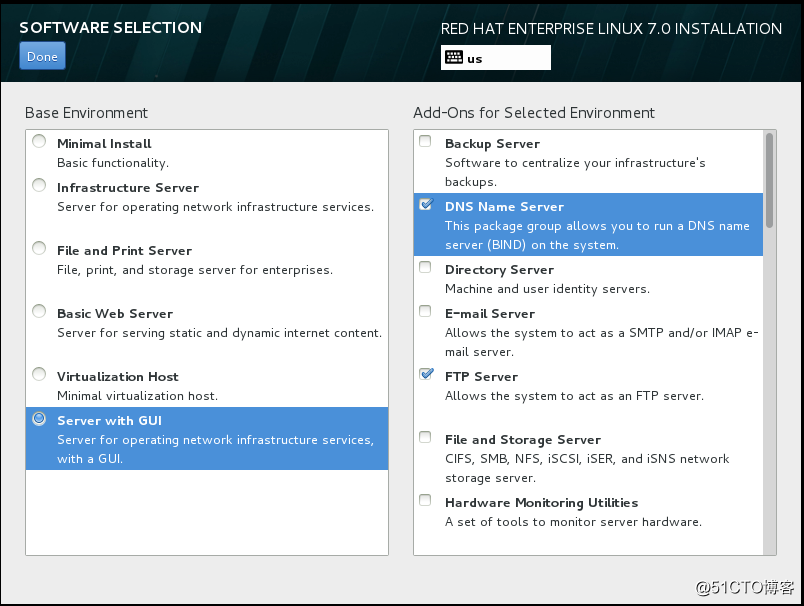Choose File and Print Server radio button
804x606 pixels.
(39, 249)
